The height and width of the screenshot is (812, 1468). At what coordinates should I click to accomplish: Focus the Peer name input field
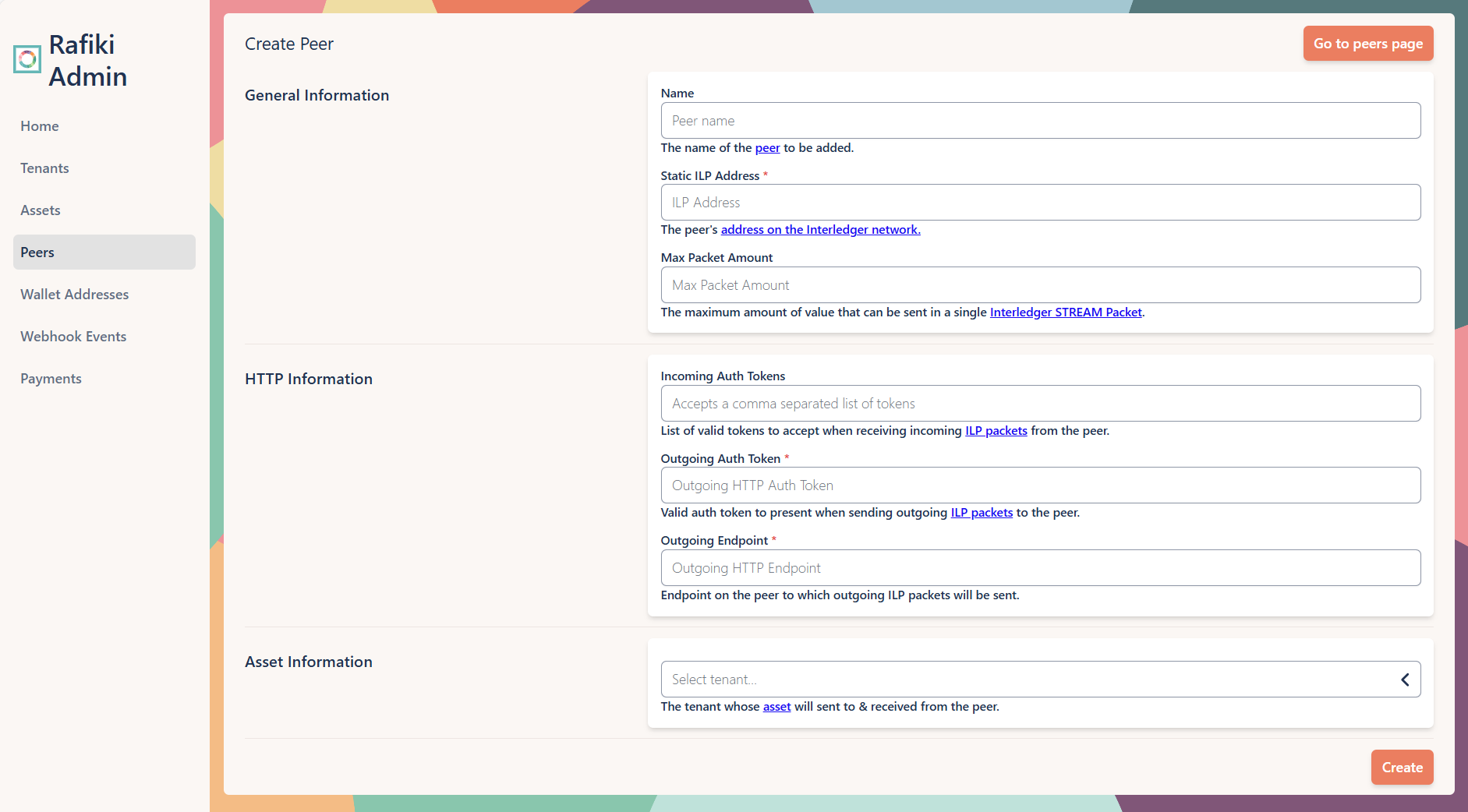coord(1040,120)
